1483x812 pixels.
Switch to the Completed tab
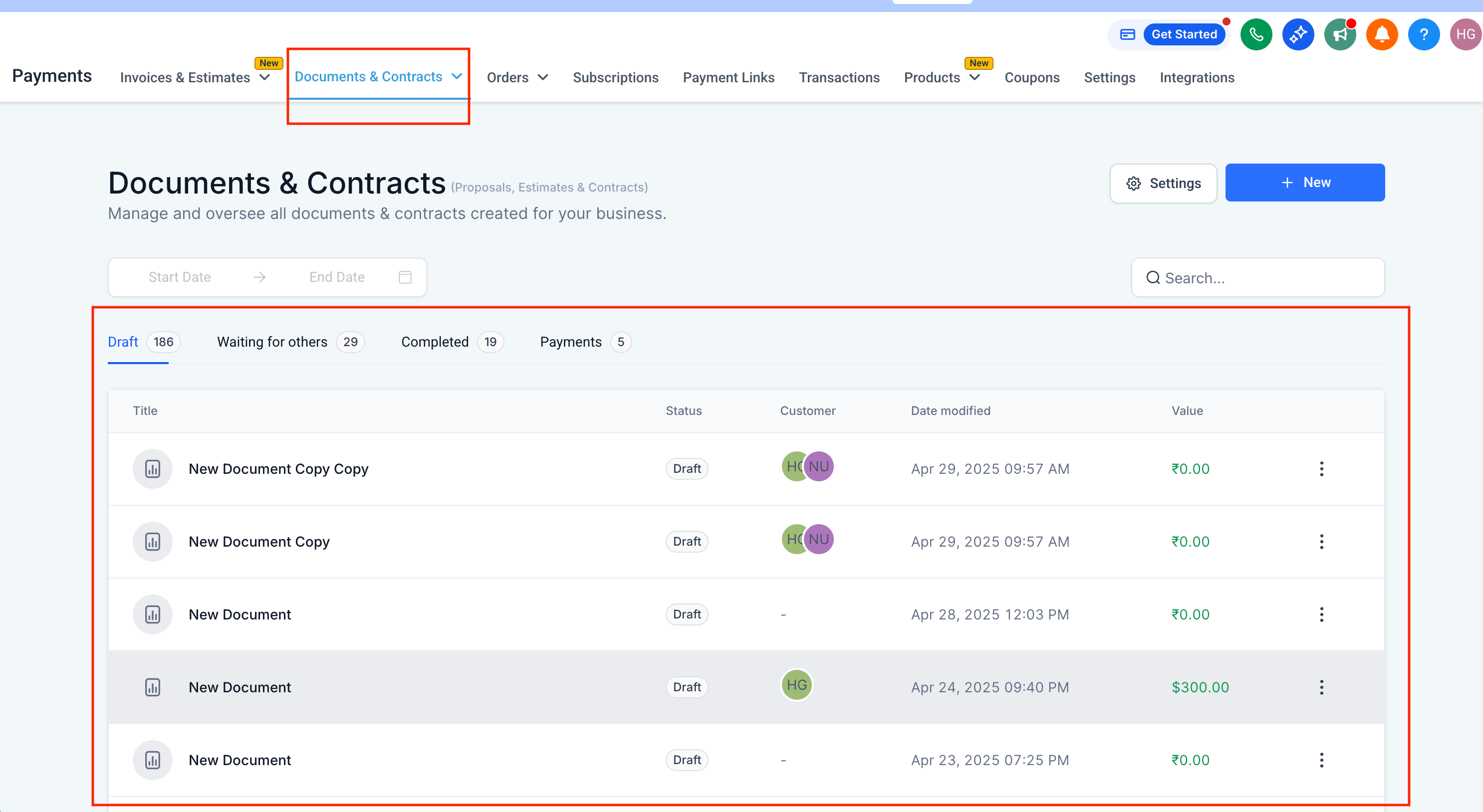(435, 342)
